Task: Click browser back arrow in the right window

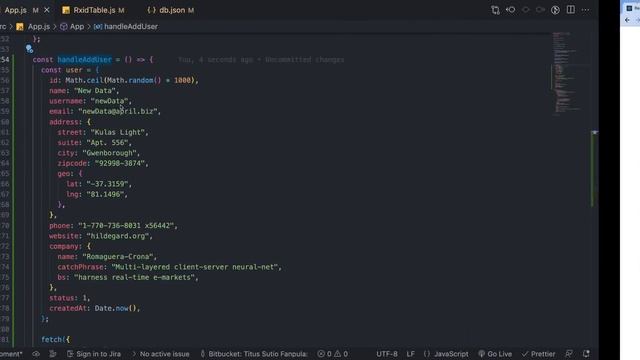Action: (x=627, y=20)
